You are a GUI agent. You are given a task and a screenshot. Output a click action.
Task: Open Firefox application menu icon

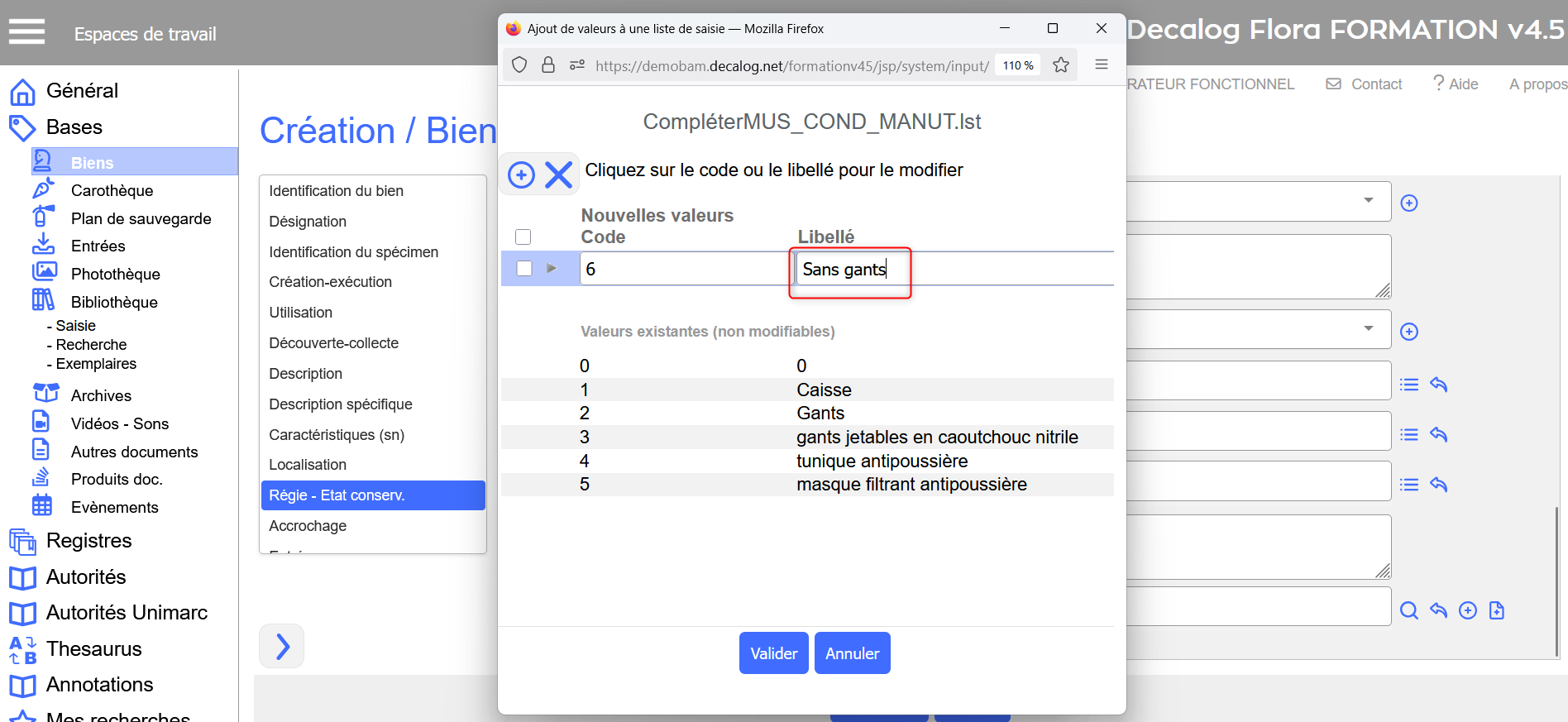click(1101, 65)
